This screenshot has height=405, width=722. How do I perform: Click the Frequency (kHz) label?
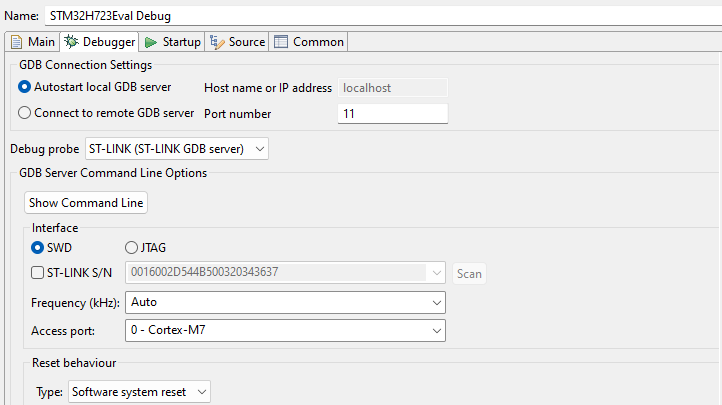click(76, 303)
